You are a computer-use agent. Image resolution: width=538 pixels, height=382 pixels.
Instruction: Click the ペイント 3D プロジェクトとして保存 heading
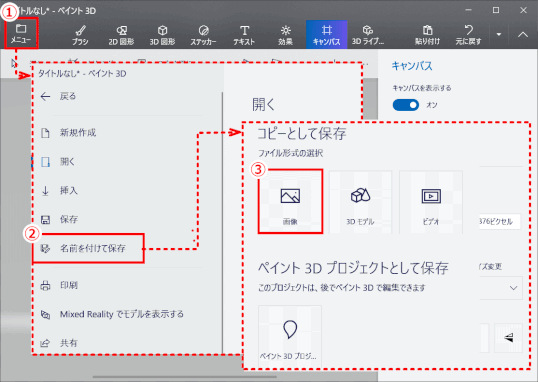point(353,268)
